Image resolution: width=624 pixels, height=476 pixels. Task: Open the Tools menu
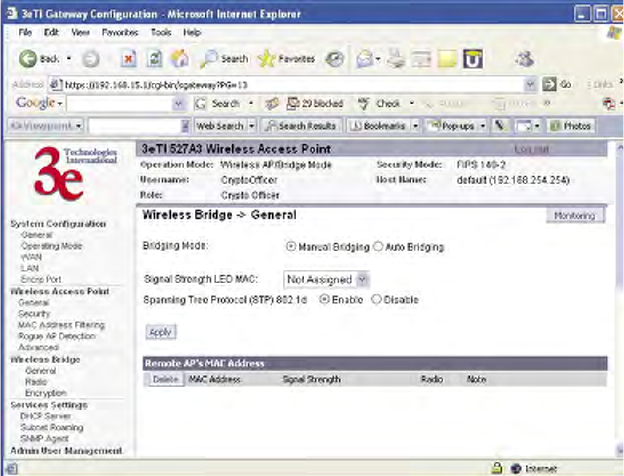coord(161,33)
